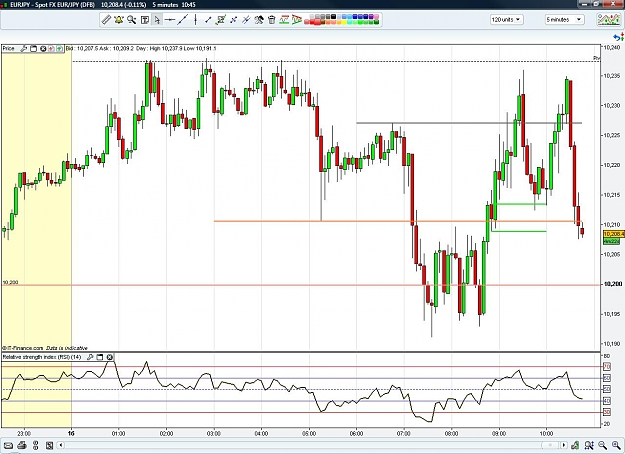Pick the pink color swatch
Image resolution: width=625 pixels, height=454 pixels.
pyautogui.click(x=376, y=17)
